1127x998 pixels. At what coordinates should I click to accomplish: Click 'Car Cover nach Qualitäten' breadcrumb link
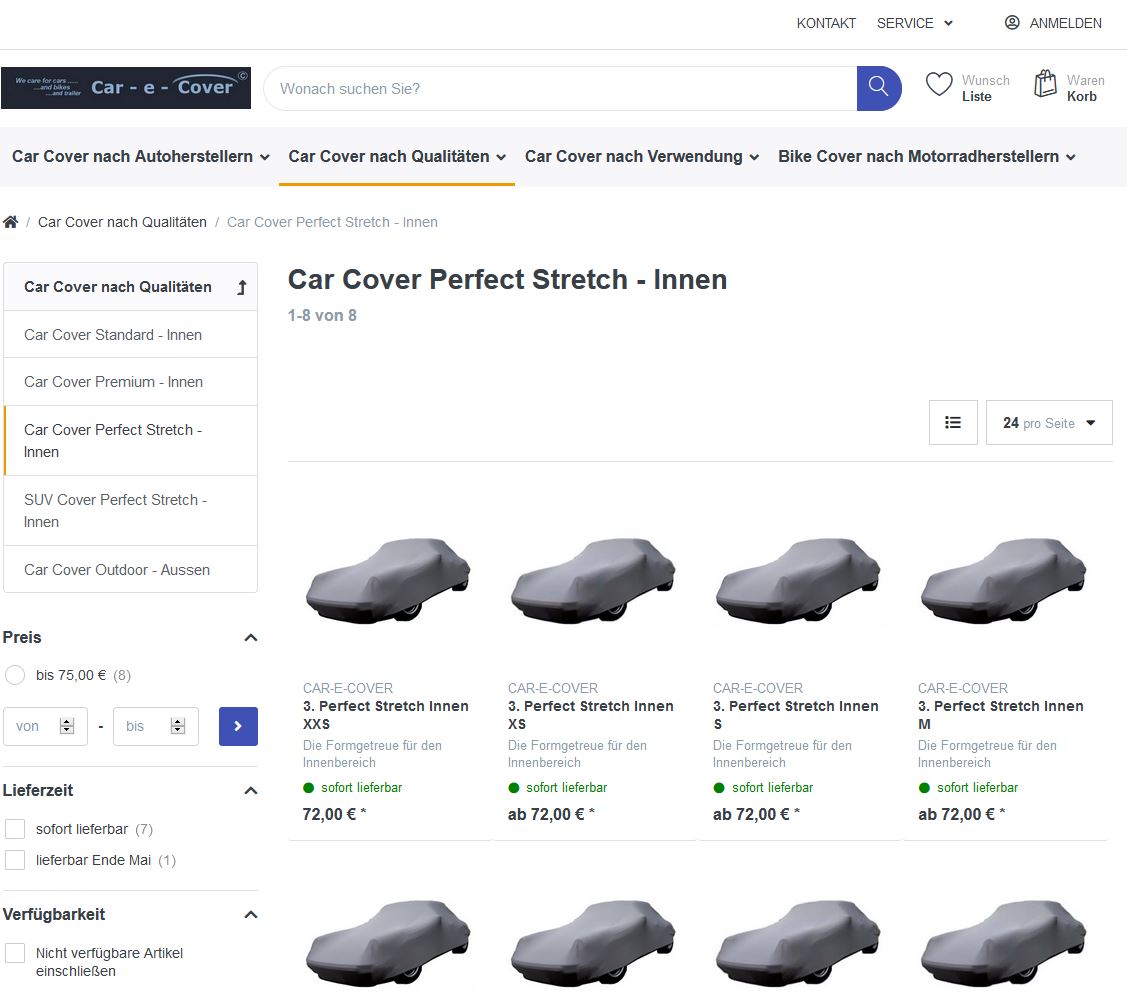[122, 222]
